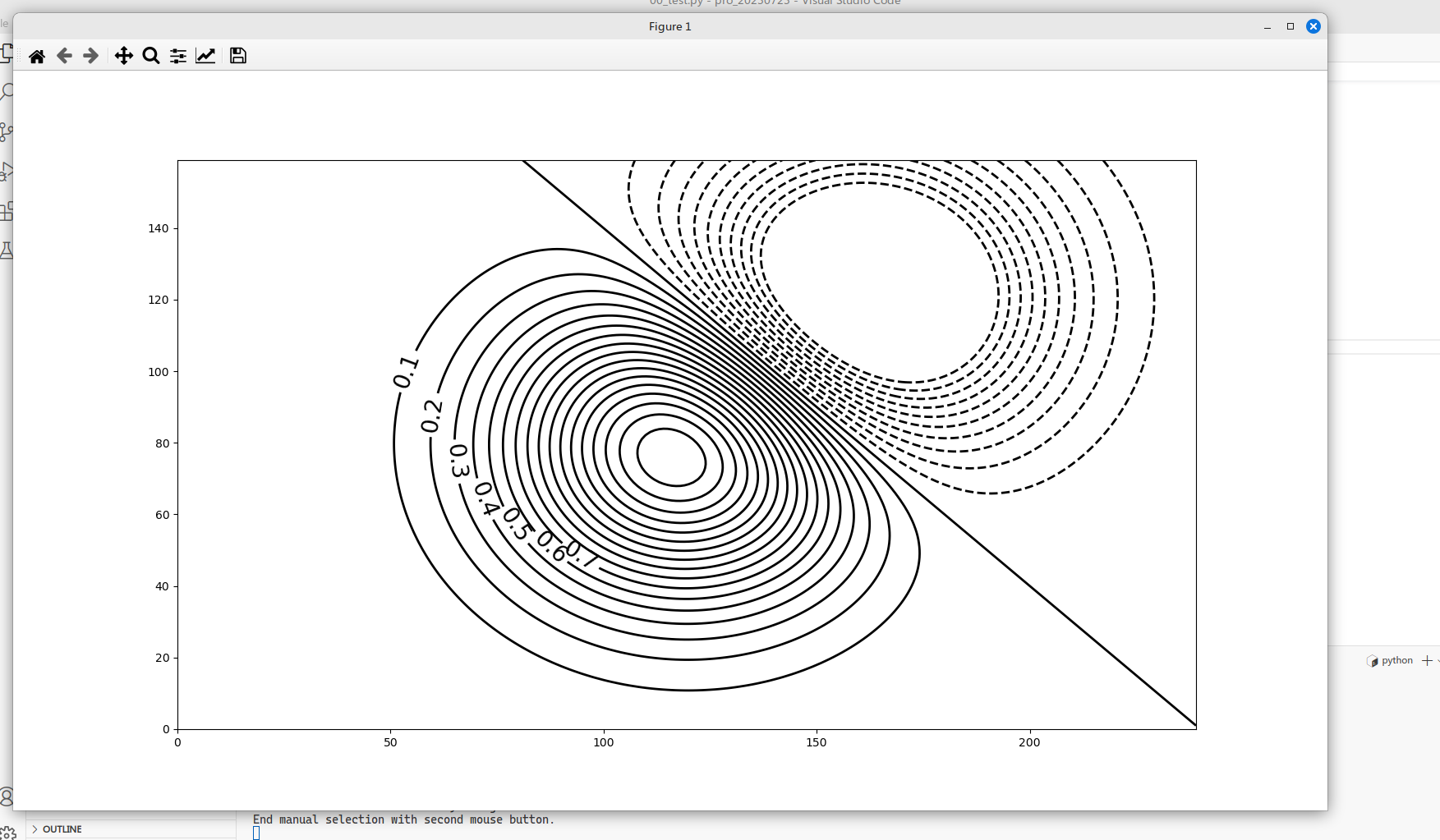Open VS Code Testing flask view
This screenshot has width=1440, height=840.
click(x=6, y=250)
